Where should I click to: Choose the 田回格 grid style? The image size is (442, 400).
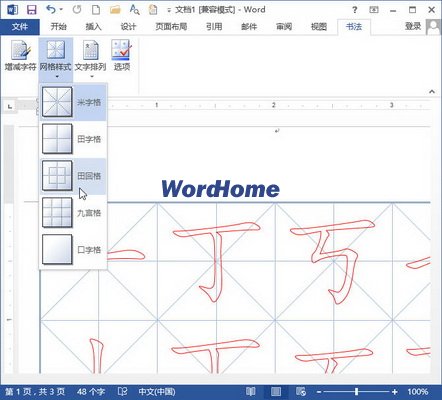point(73,176)
